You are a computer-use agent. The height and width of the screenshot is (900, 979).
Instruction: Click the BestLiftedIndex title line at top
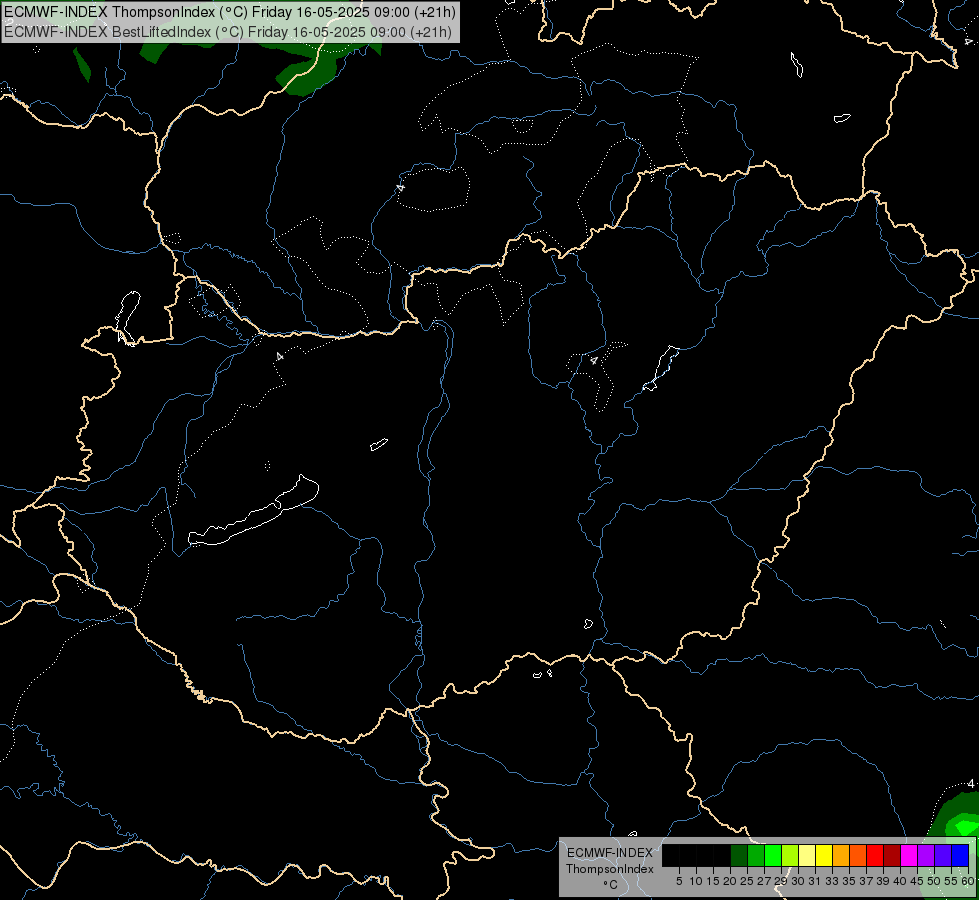pos(228,32)
